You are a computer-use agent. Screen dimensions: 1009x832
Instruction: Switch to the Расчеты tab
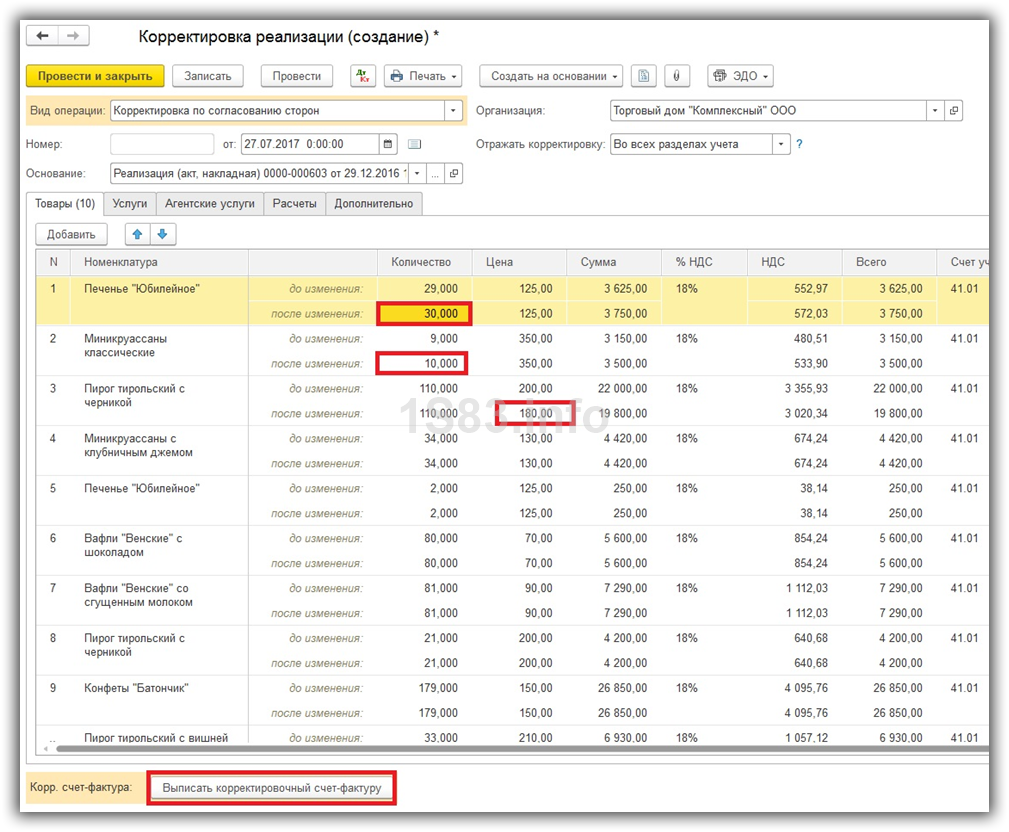point(294,203)
